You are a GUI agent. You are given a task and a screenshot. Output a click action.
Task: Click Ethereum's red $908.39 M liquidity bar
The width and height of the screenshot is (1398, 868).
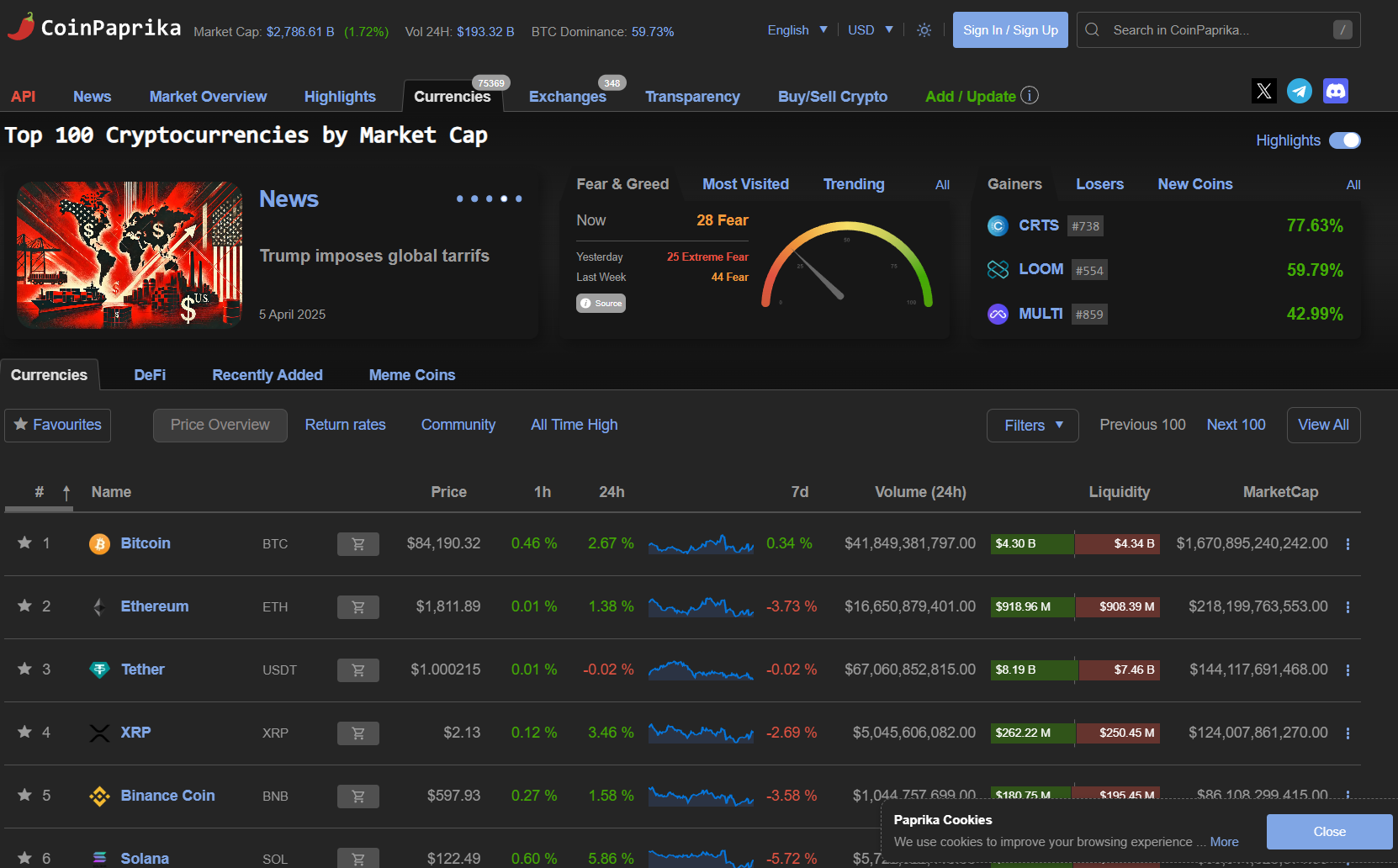click(1118, 607)
